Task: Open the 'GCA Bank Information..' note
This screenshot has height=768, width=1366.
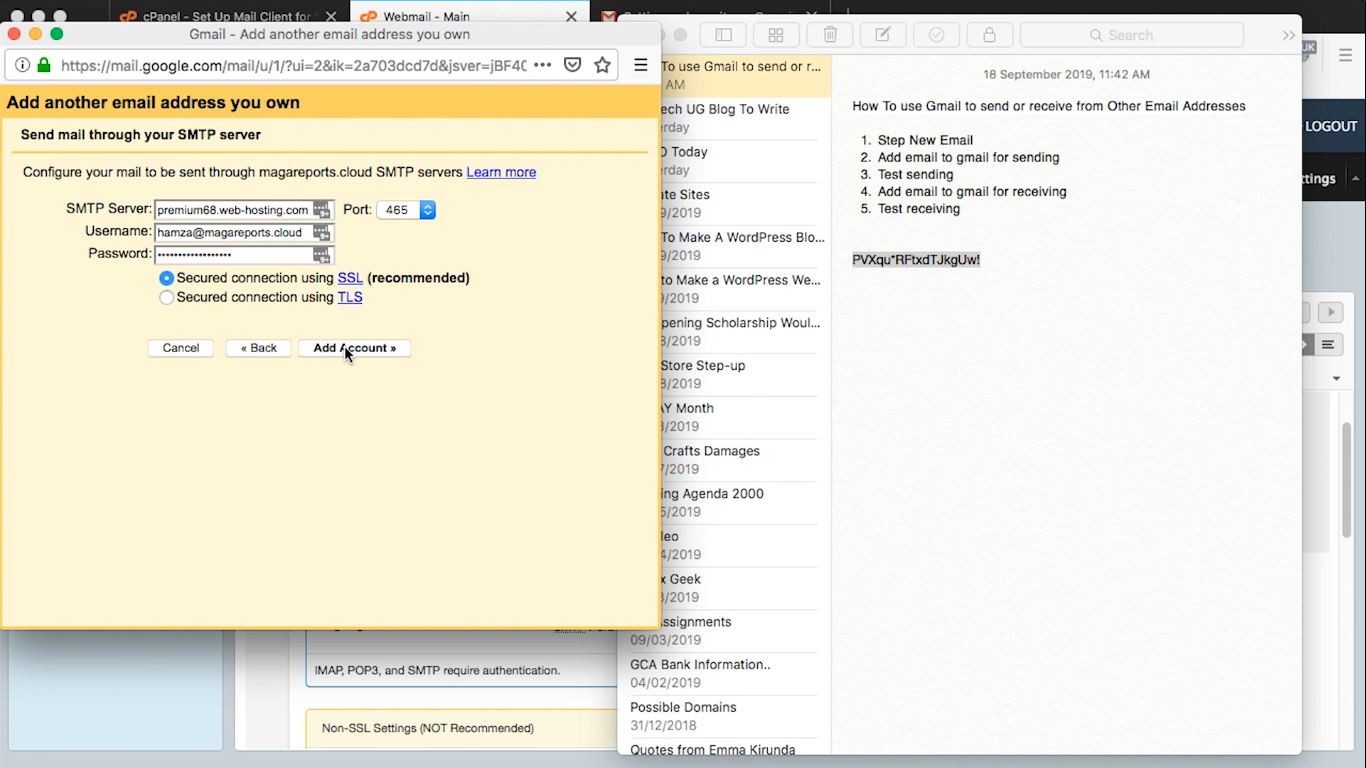Action: pos(724,673)
